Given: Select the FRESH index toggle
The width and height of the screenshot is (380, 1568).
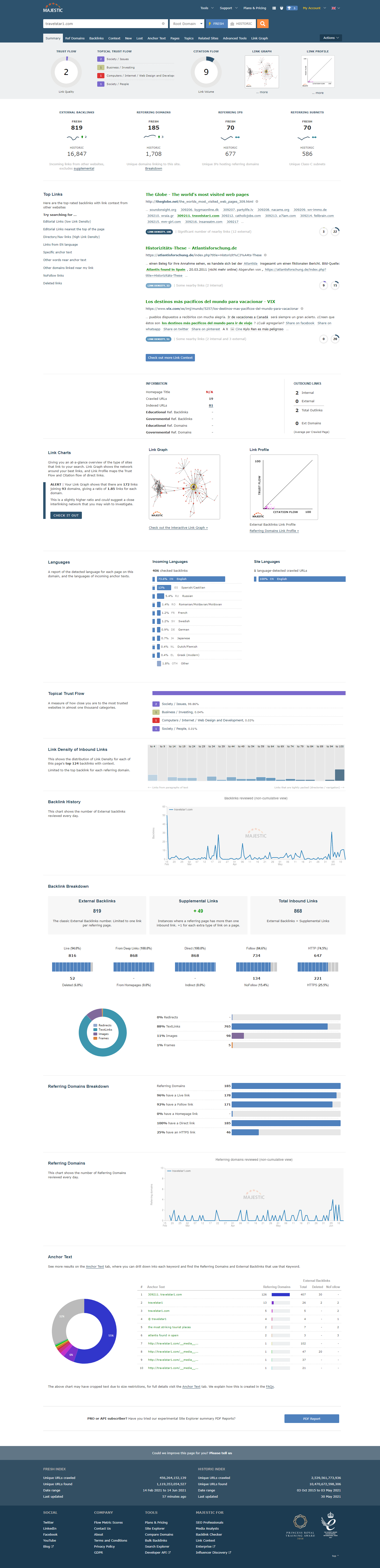Looking at the screenshot, I should [x=217, y=24].
